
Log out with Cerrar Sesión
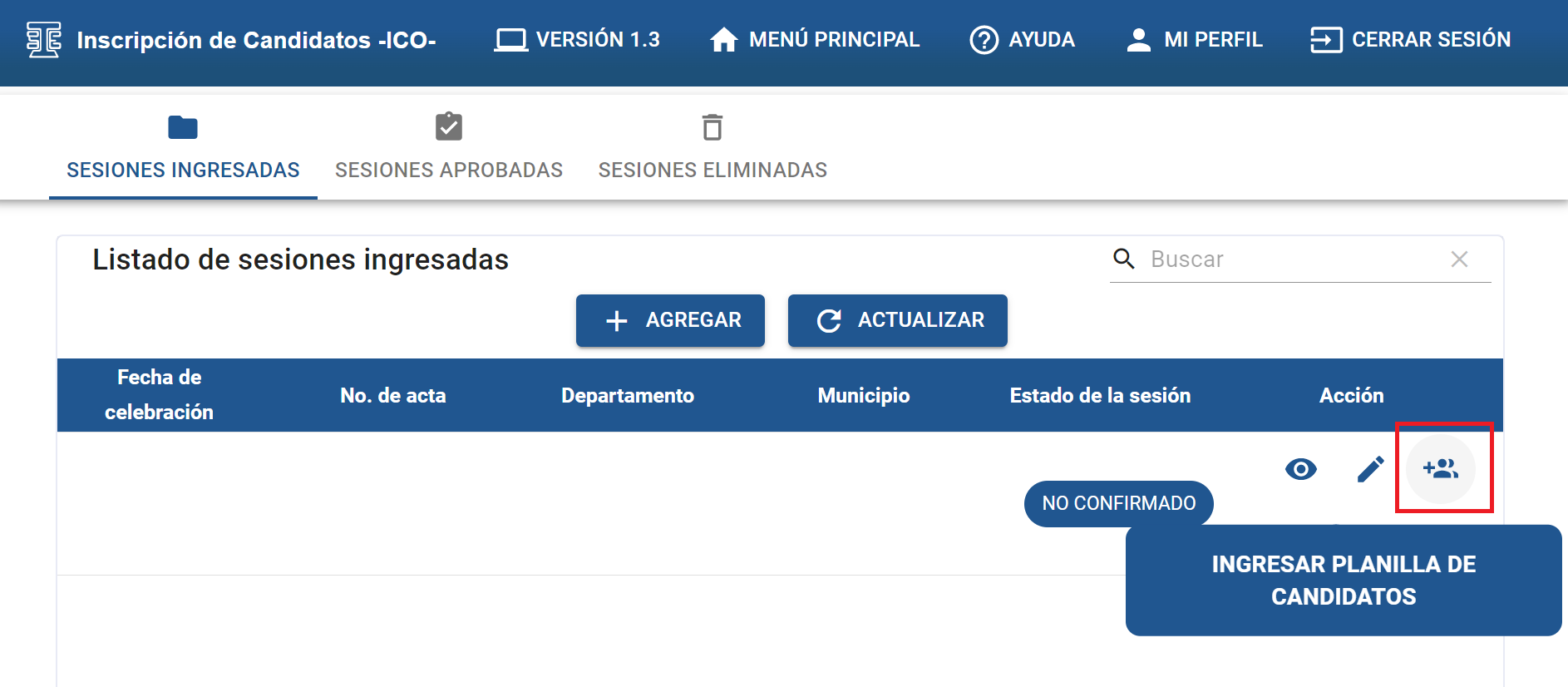(x=1410, y=39)
